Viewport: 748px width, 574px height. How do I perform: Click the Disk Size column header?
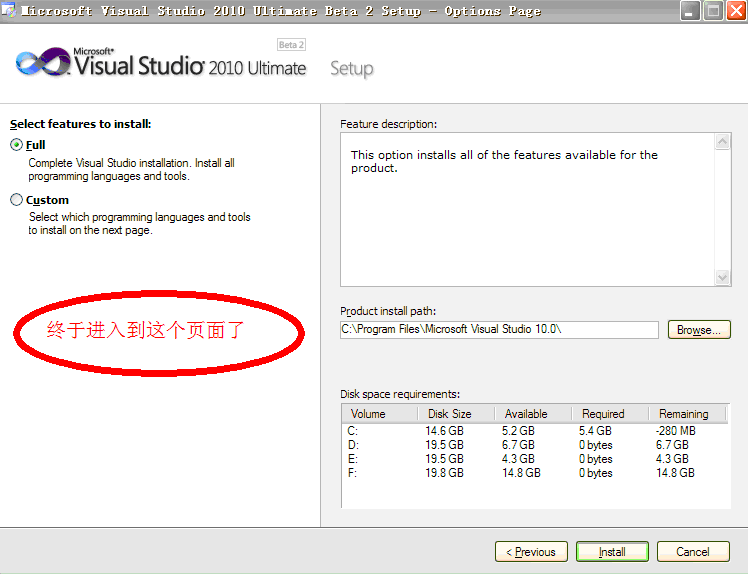[x=457, y=414]
